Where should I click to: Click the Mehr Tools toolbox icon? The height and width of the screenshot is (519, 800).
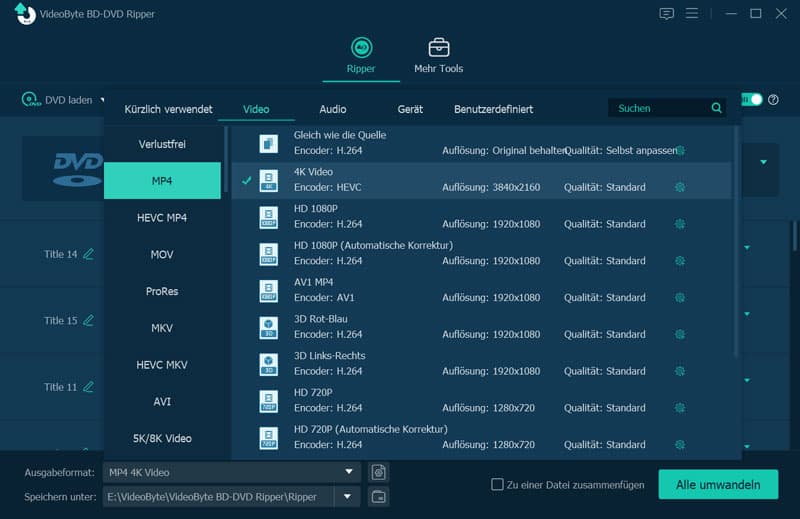tap(439, 47)
